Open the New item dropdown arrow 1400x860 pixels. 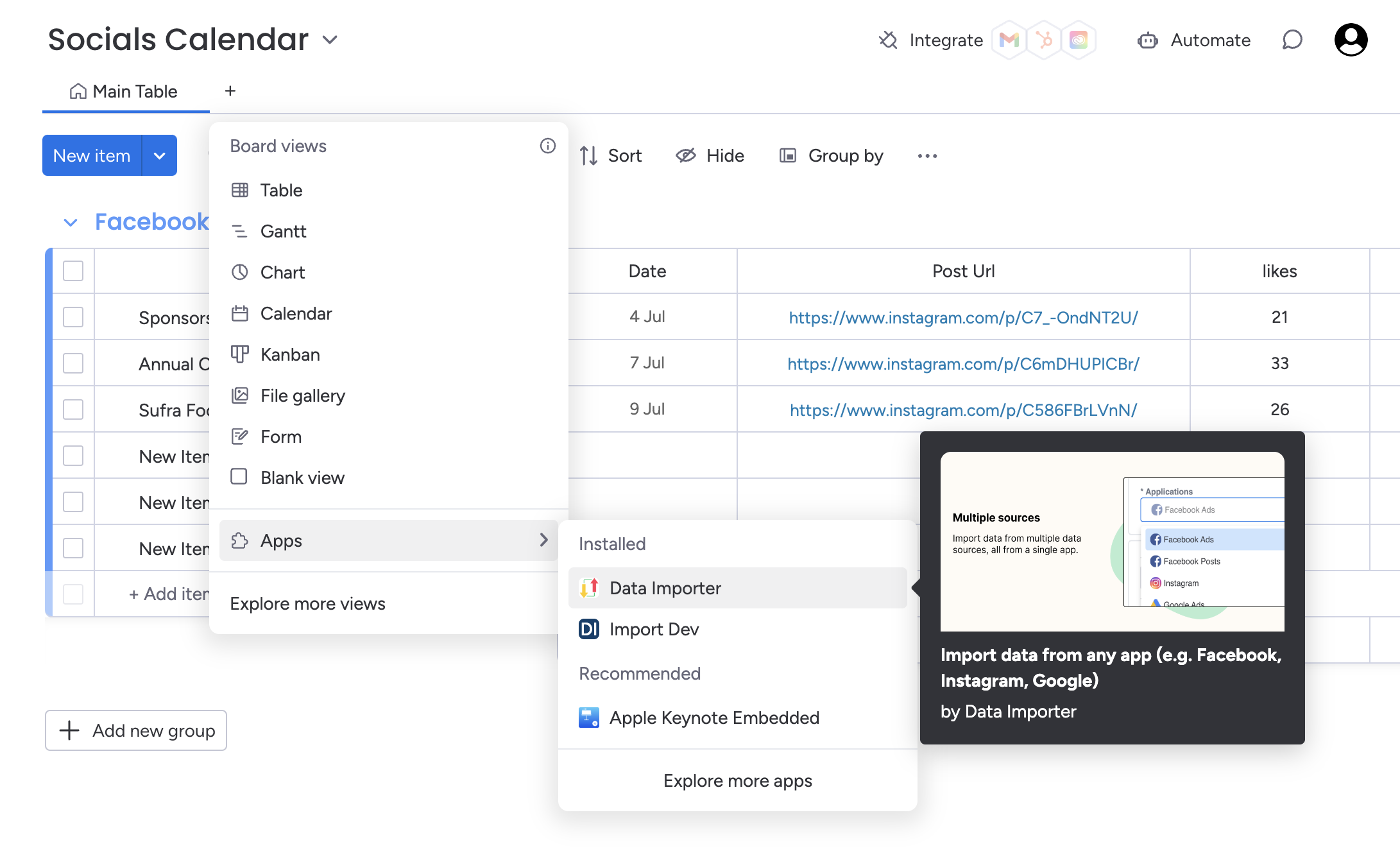pos(159,155)
